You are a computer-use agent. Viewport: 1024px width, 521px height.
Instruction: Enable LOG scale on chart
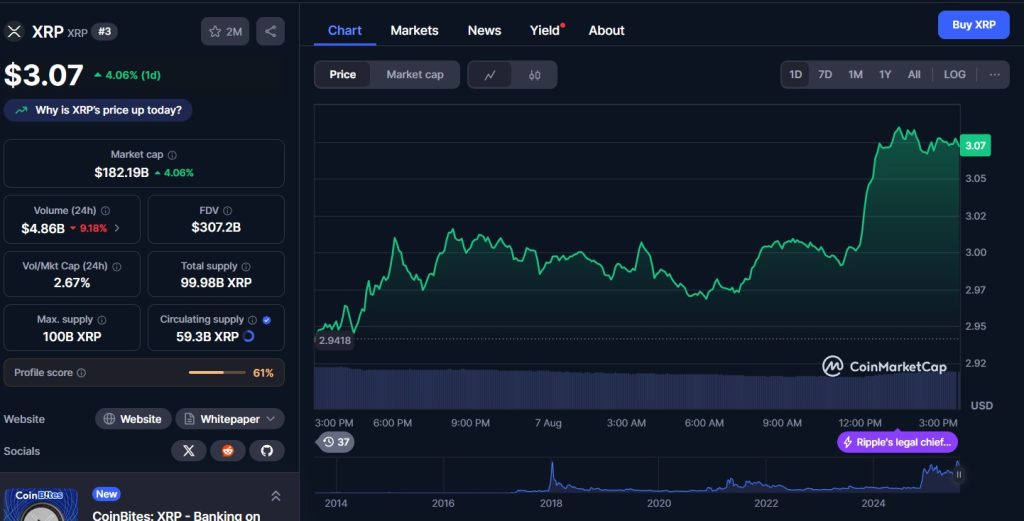pyautogui.click(x=954, y=75)
